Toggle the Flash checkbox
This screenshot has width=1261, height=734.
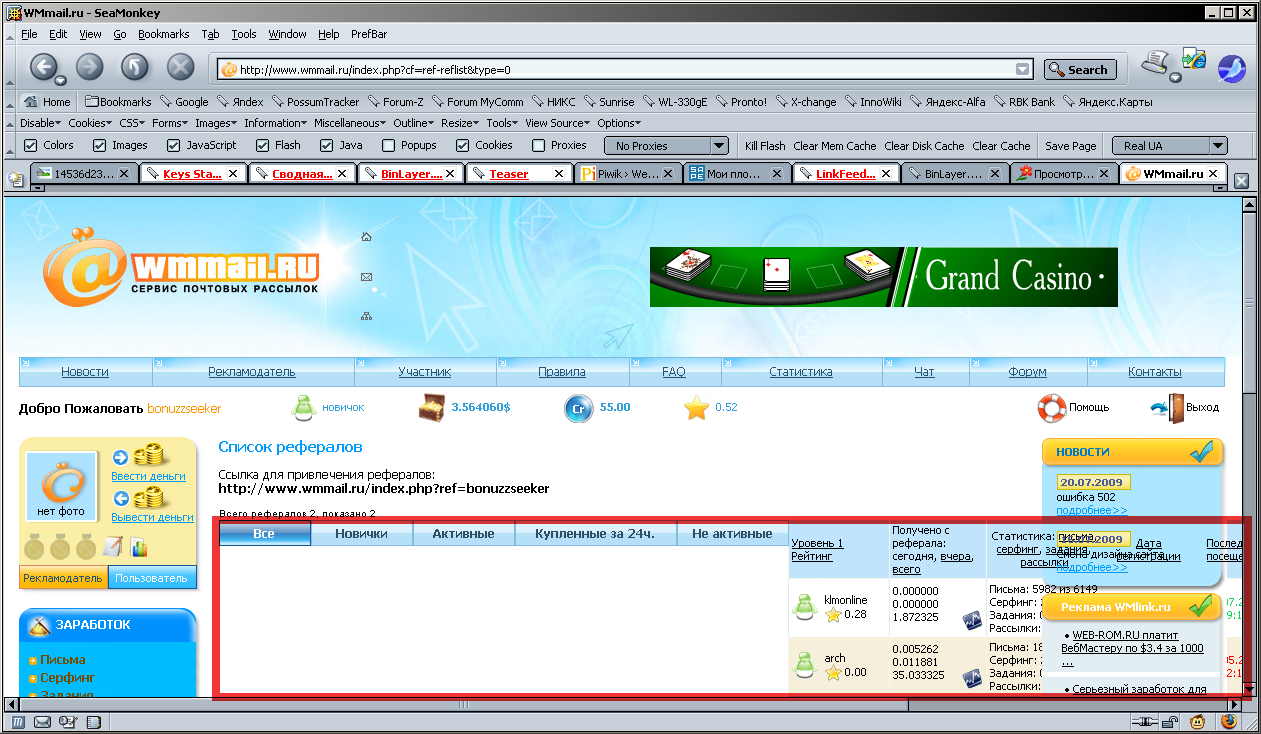(261, 145)
